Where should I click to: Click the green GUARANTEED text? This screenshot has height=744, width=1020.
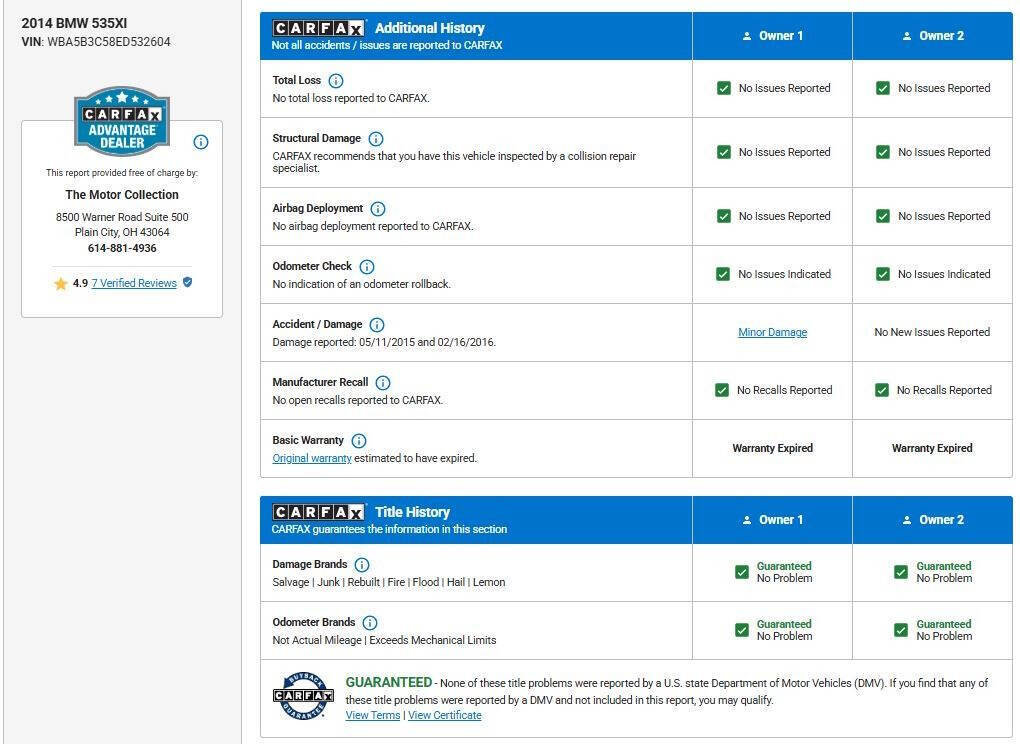pos(388,682)
